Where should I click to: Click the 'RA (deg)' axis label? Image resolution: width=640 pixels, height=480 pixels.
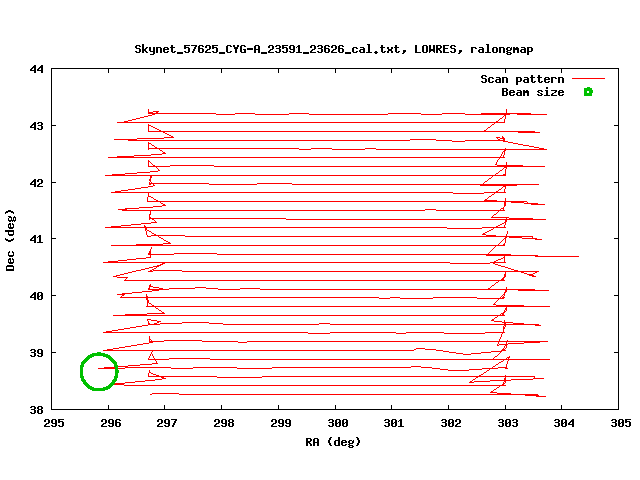coord(333,442)
